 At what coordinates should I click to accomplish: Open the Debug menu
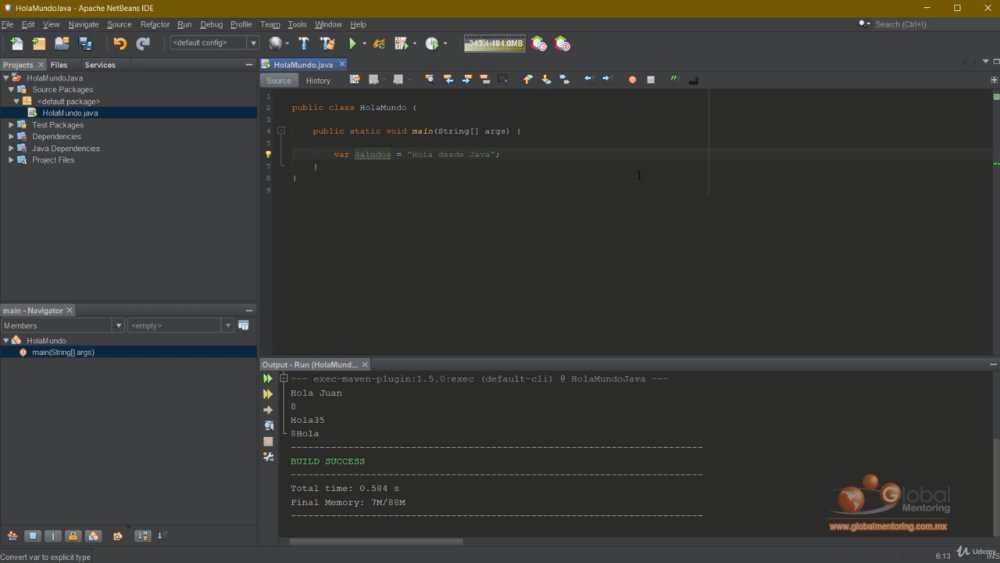[211, 24]
